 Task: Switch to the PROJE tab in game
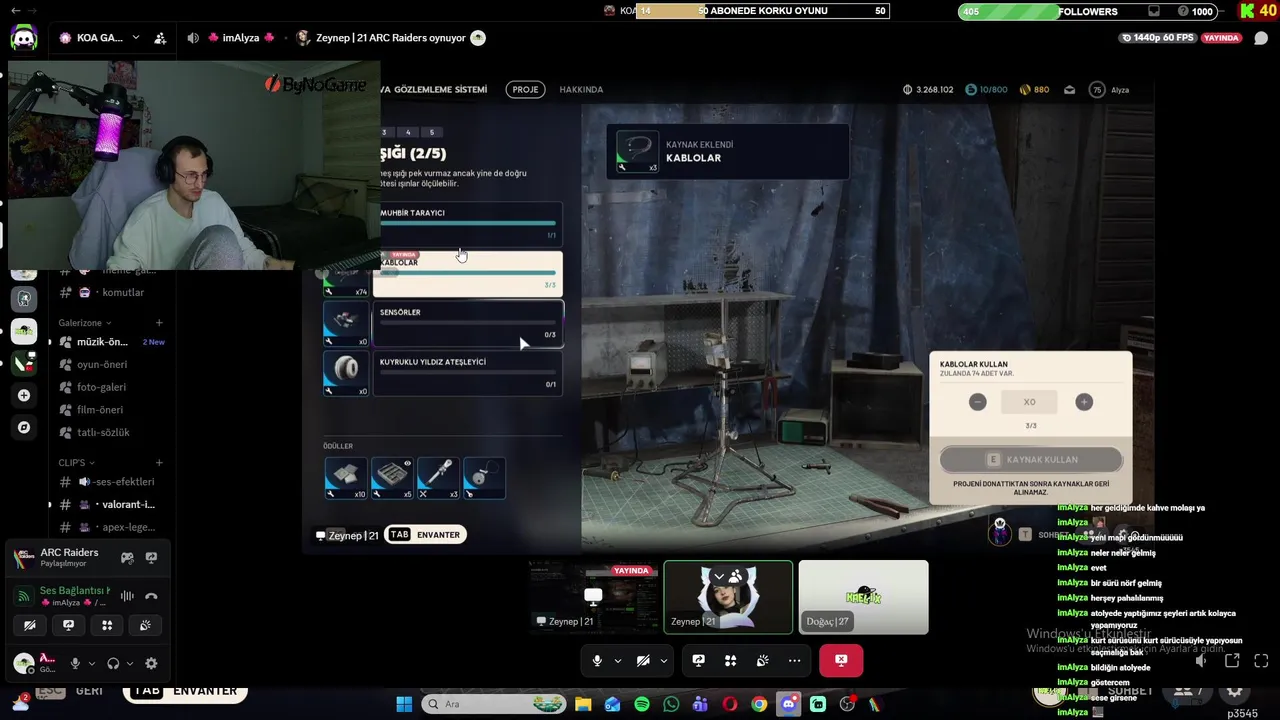click(x=525, y=89)
